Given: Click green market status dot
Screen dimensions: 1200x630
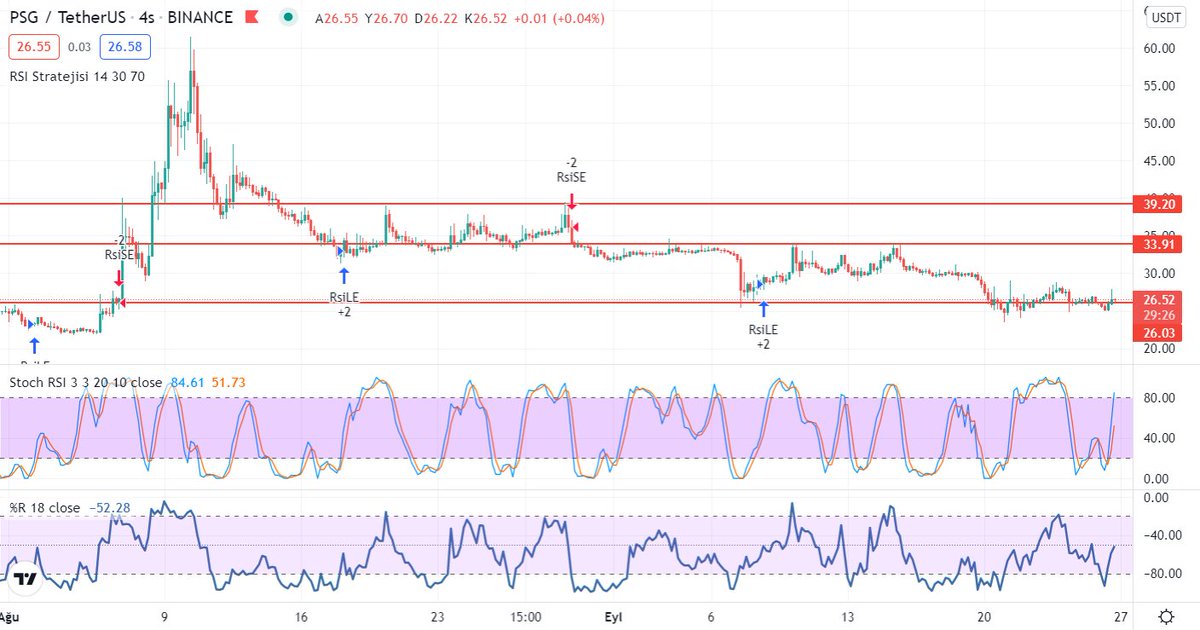Looking at the screenshot, I should click(289, 18).
